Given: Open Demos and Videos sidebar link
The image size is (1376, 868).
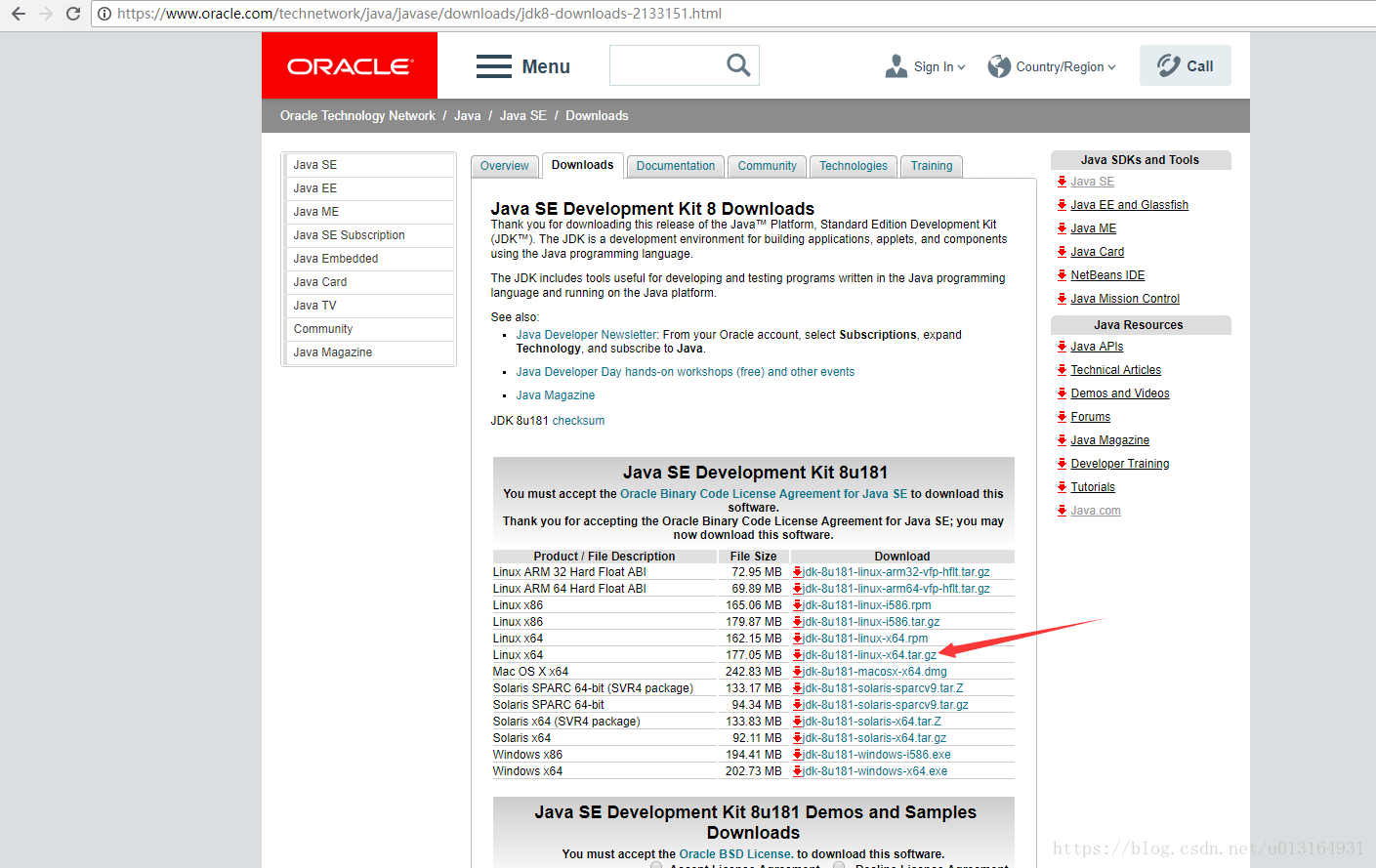Looking at the screenshot, I should click(x=1120, y=393).
